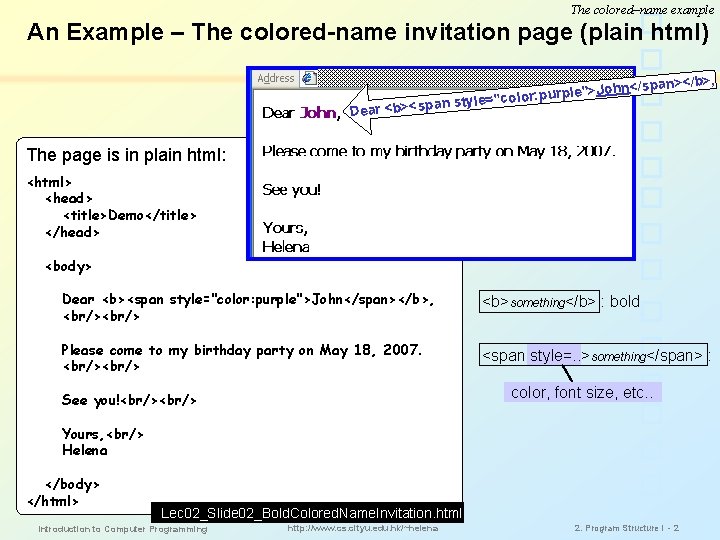
Task: Click the Internet Explorer page icon beside Address
Action: [x=309, y=78]
